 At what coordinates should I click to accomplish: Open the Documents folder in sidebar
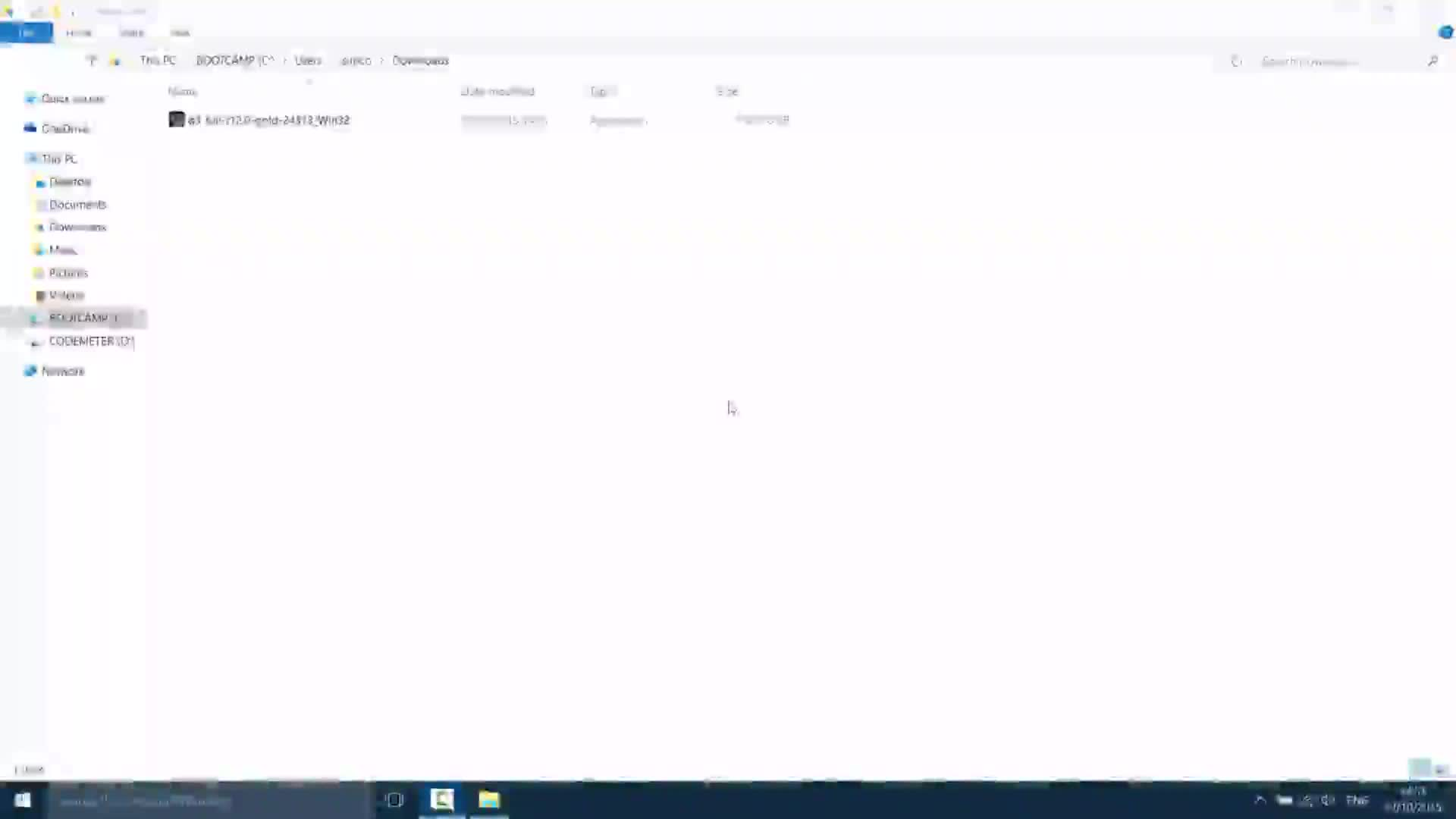[77, 205]
